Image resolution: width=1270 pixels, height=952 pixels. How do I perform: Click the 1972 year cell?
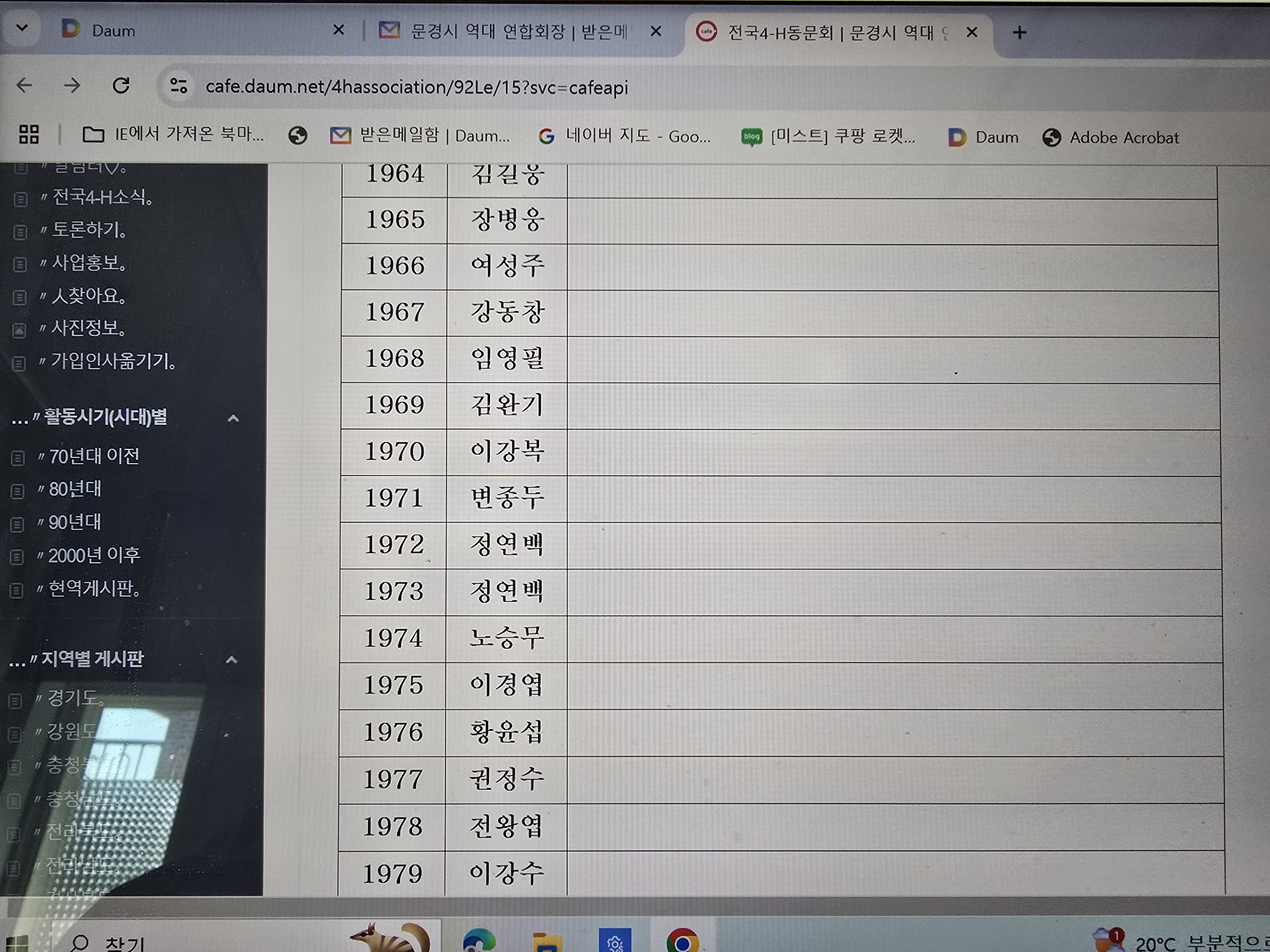click(393, 545)
